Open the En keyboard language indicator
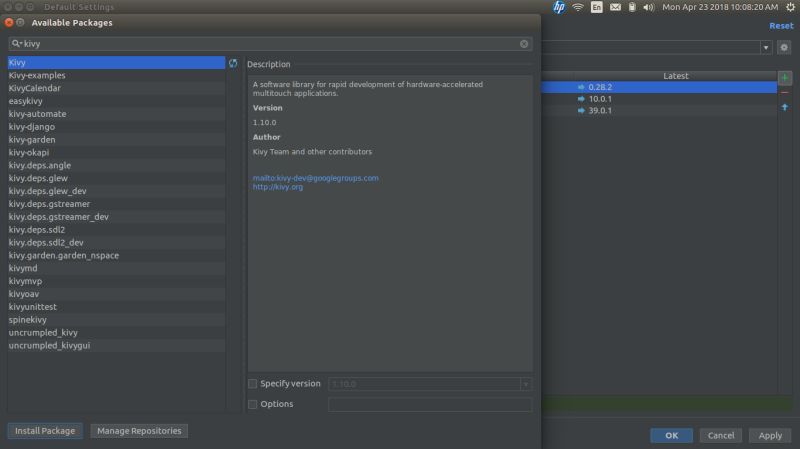 (596, 7)
